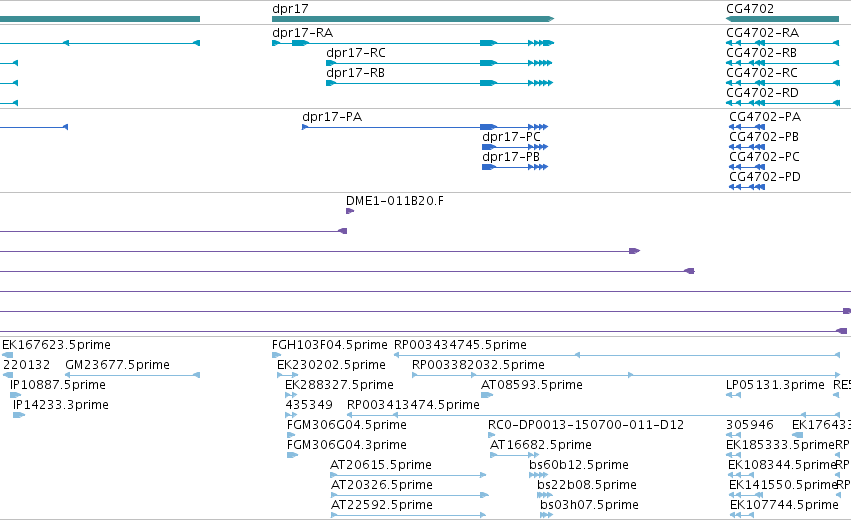The width and height of the screenshot is (851, 520).
Task: Click the FGM306G04.3prime EST
Action: pyautogui.click(x=293, y=455)
